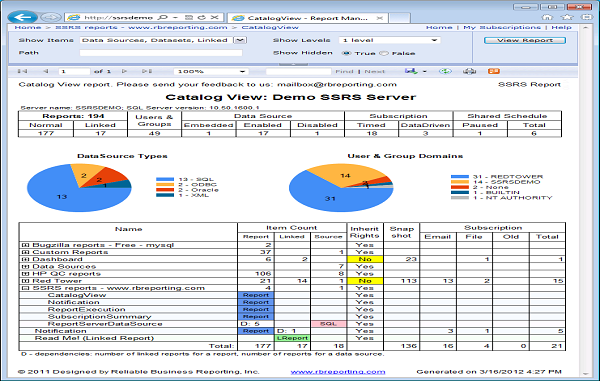Select False for Show Hidden
Screen dimensions: 600x381
[x=384, y=53]
